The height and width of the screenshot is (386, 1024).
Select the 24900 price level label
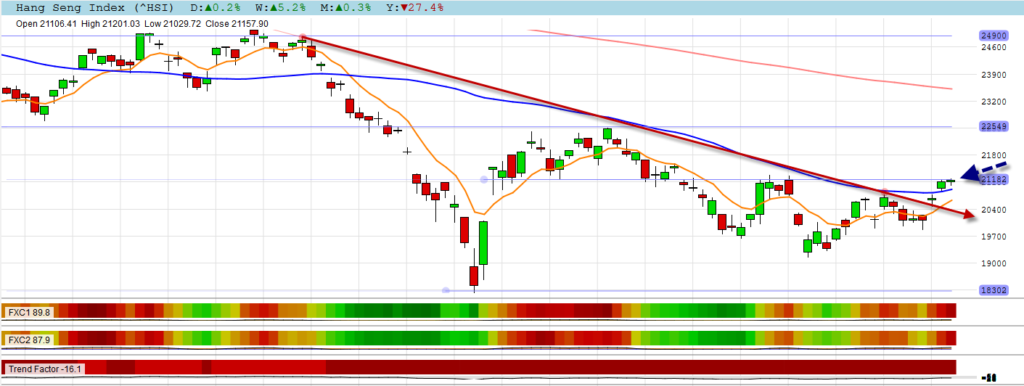click(x=993, y=35)
